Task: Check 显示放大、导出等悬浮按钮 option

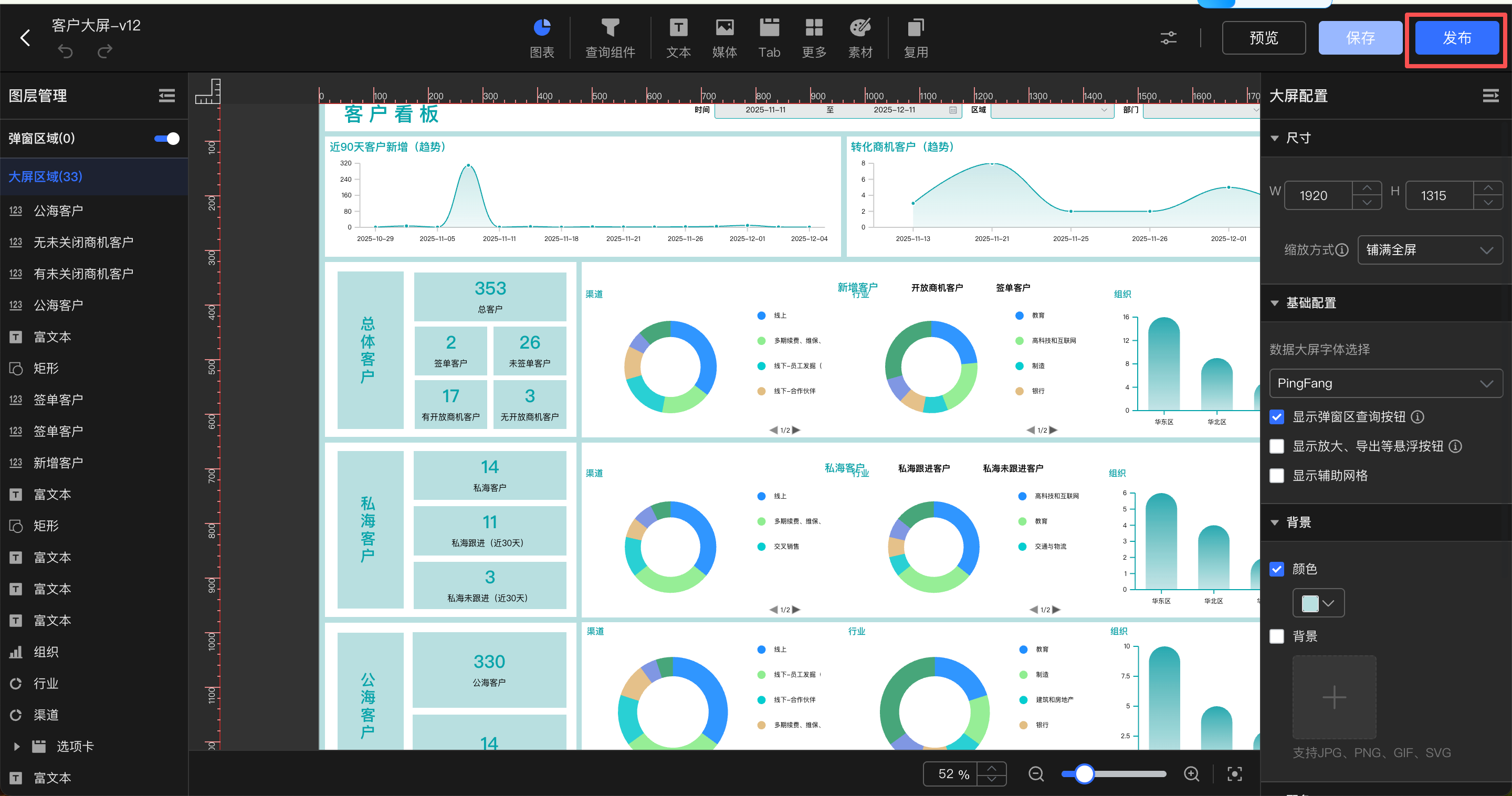Action: point(1277,446)
